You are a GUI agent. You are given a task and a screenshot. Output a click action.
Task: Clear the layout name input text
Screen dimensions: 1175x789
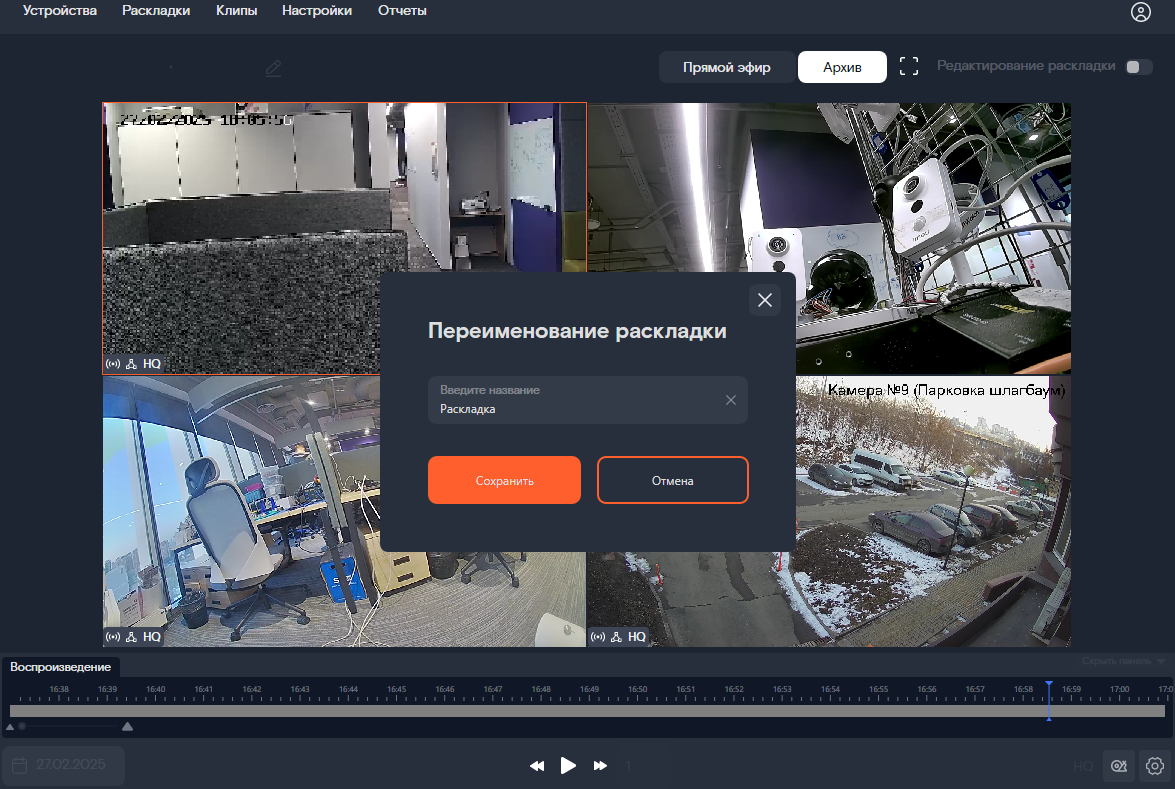(731, 400)
